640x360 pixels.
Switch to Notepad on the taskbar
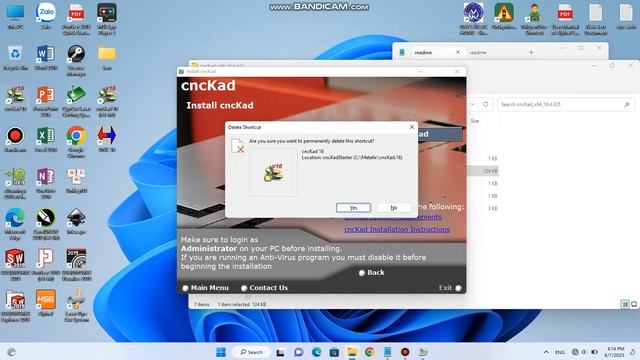pos(387,352)
